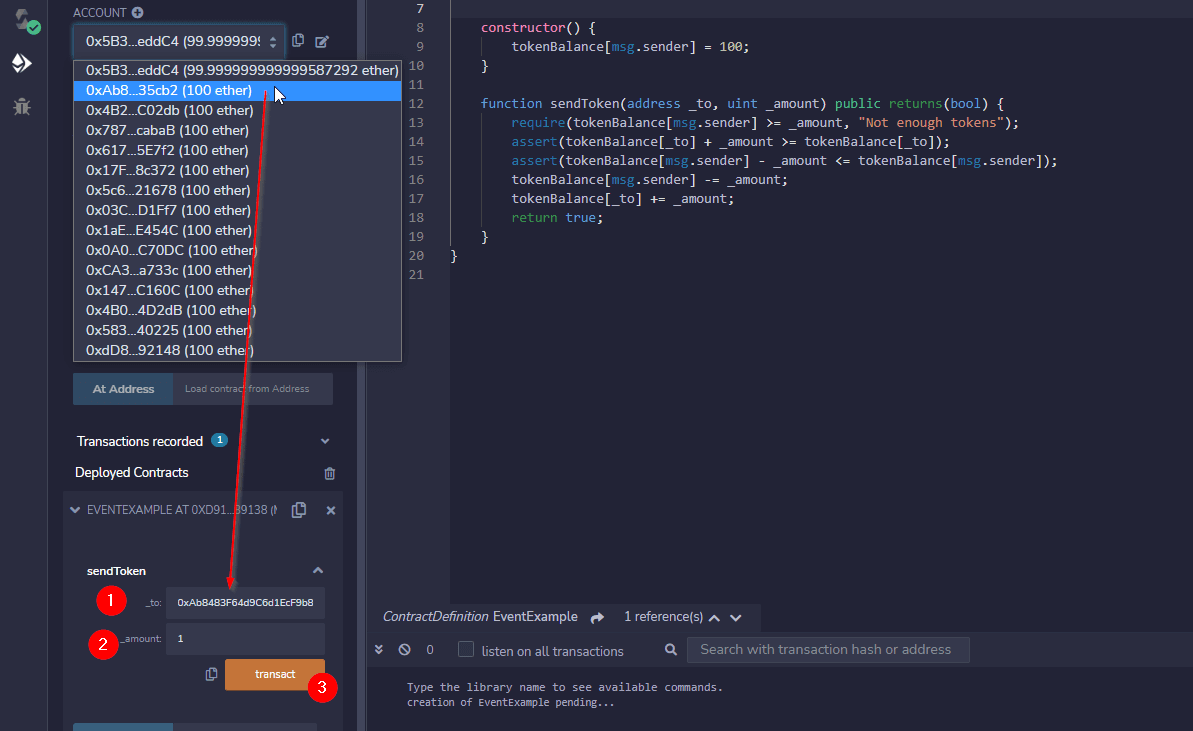
Task: Click the At Address button
Action: (x=123, y=389)
